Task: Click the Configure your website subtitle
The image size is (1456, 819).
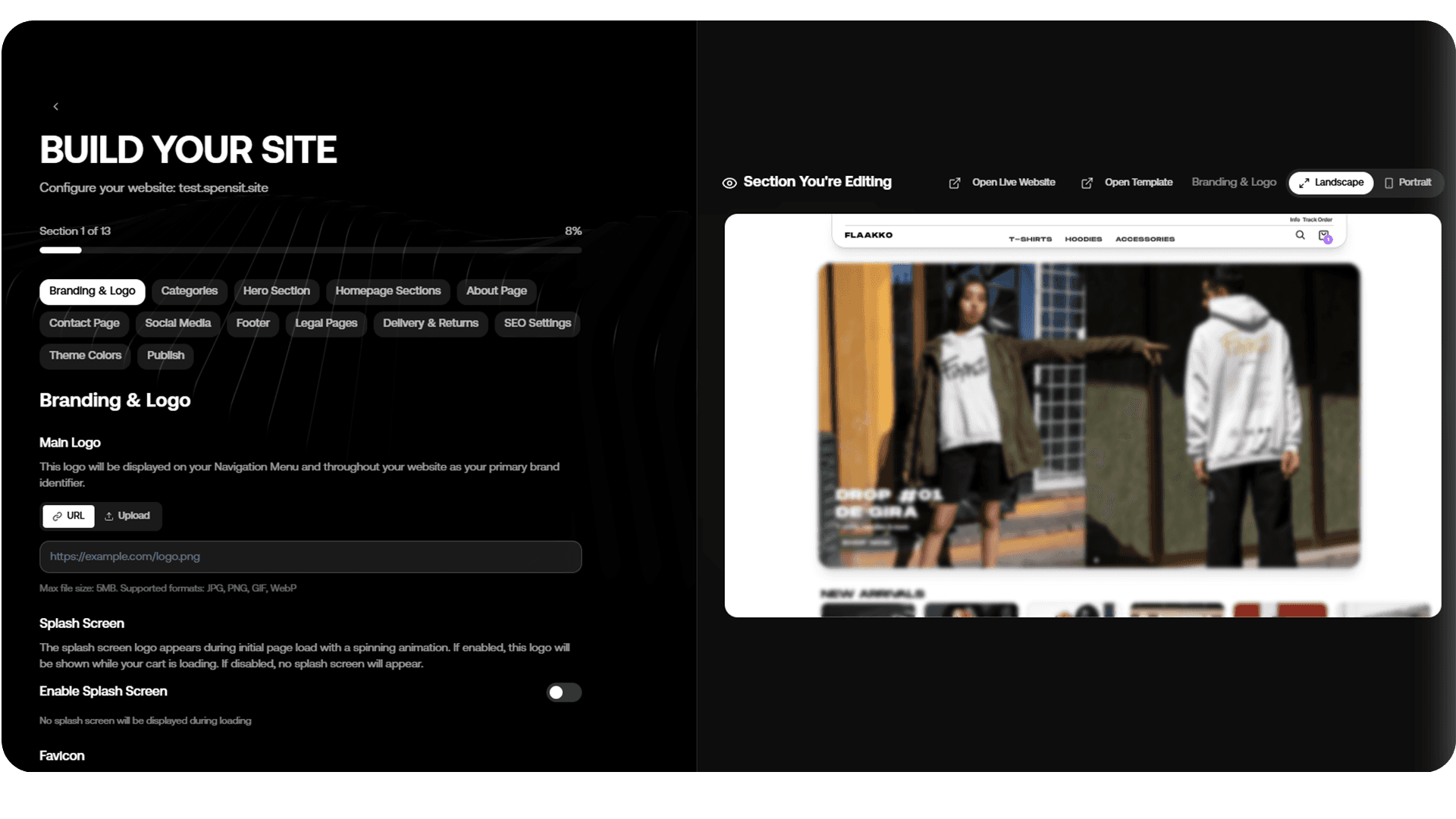Action: tap(154, 188)
